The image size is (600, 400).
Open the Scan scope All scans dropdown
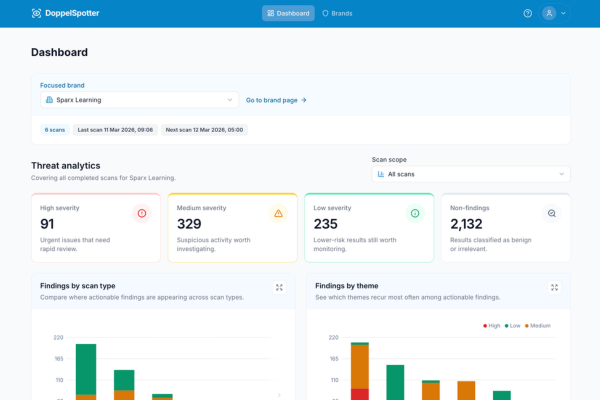click(x=471, y=174)
